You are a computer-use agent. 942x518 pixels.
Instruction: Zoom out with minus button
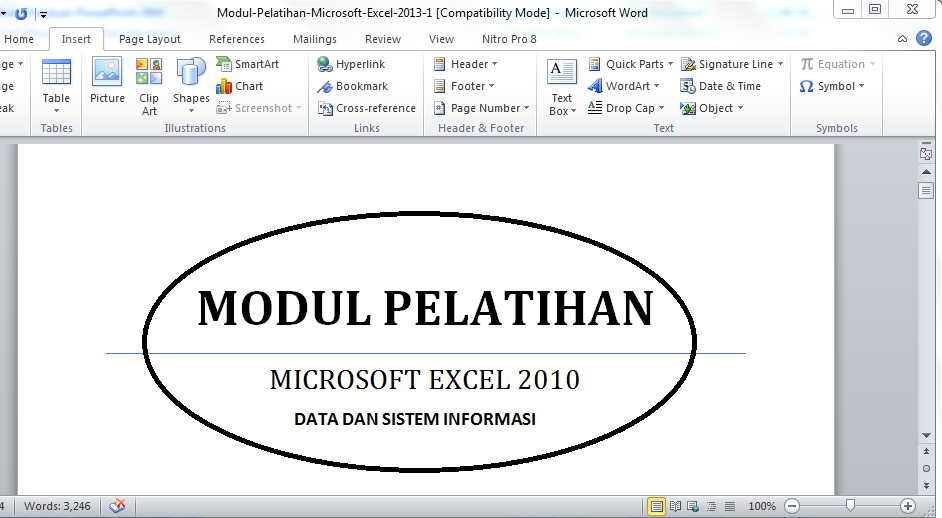click(x=792, y=506)
